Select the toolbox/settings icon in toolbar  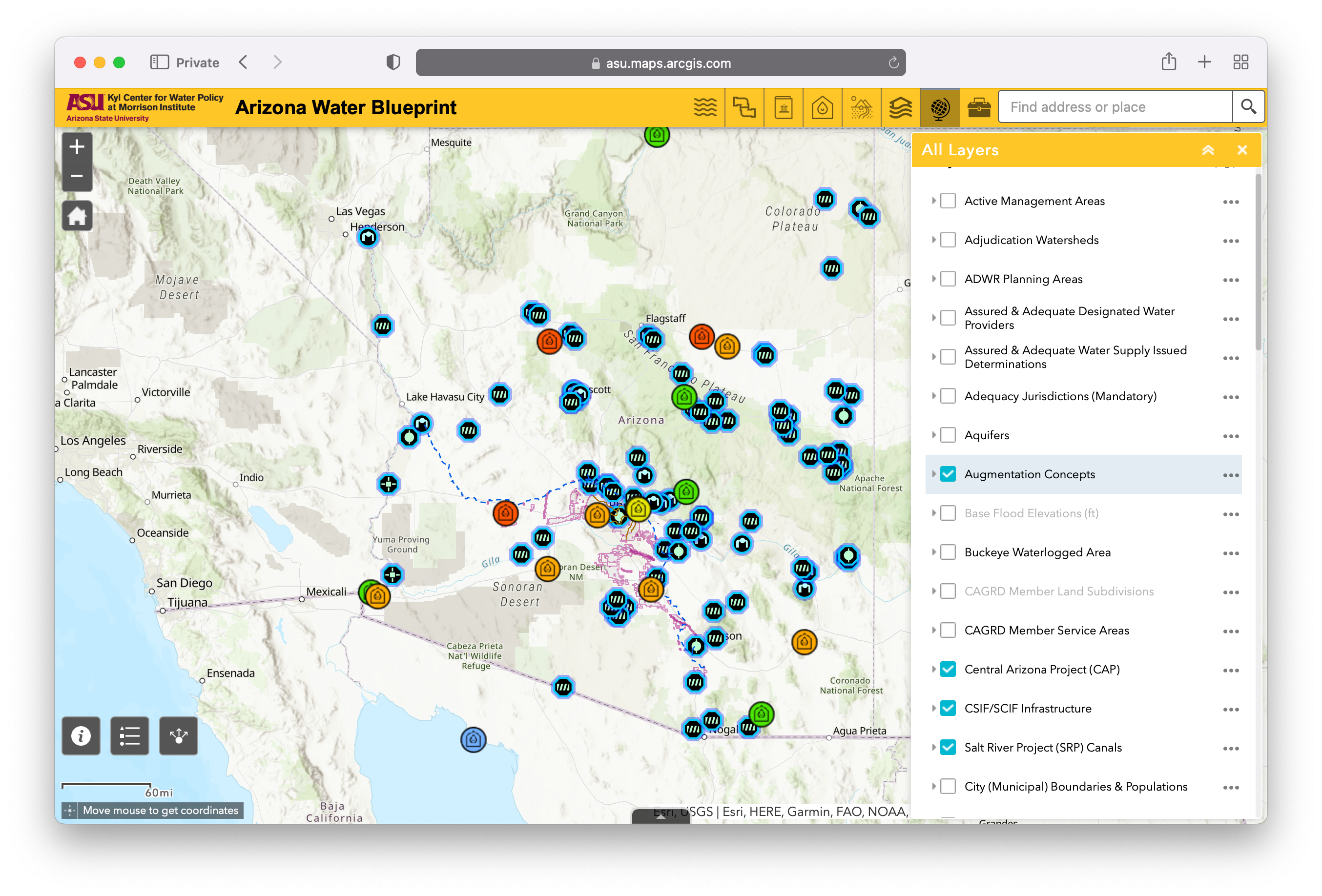[x=977, y=107]
